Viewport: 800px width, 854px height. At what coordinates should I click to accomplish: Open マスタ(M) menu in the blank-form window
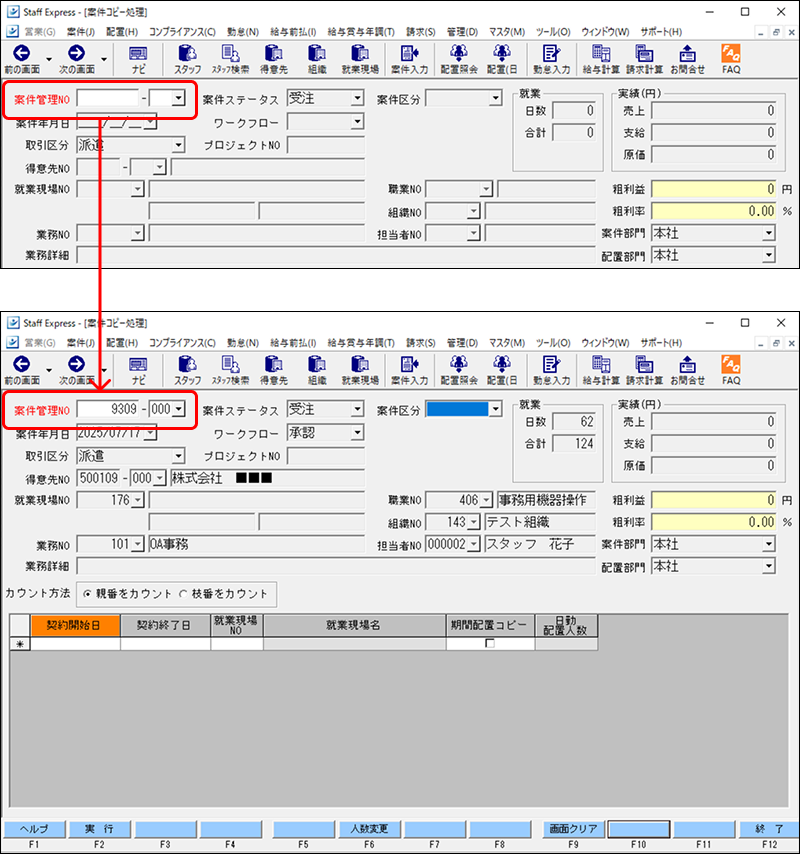pos(507,32)
